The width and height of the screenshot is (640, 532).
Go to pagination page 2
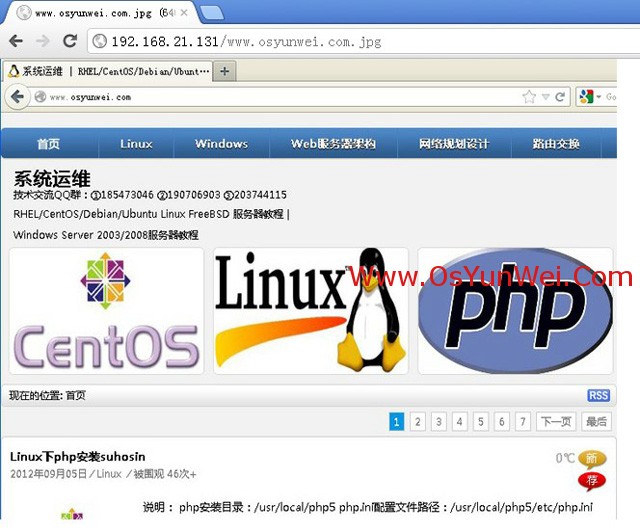pyautogui.click(x=418, y=421)
